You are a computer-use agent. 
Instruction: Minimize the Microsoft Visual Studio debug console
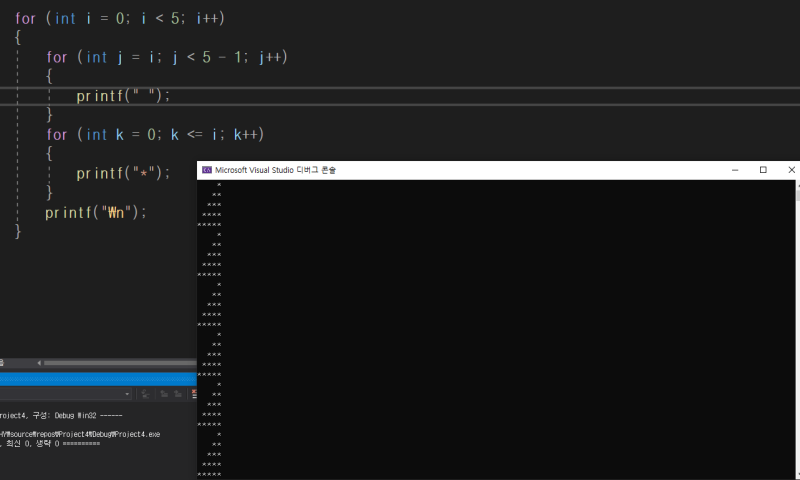pyautogui.click(x=735, y=170)
